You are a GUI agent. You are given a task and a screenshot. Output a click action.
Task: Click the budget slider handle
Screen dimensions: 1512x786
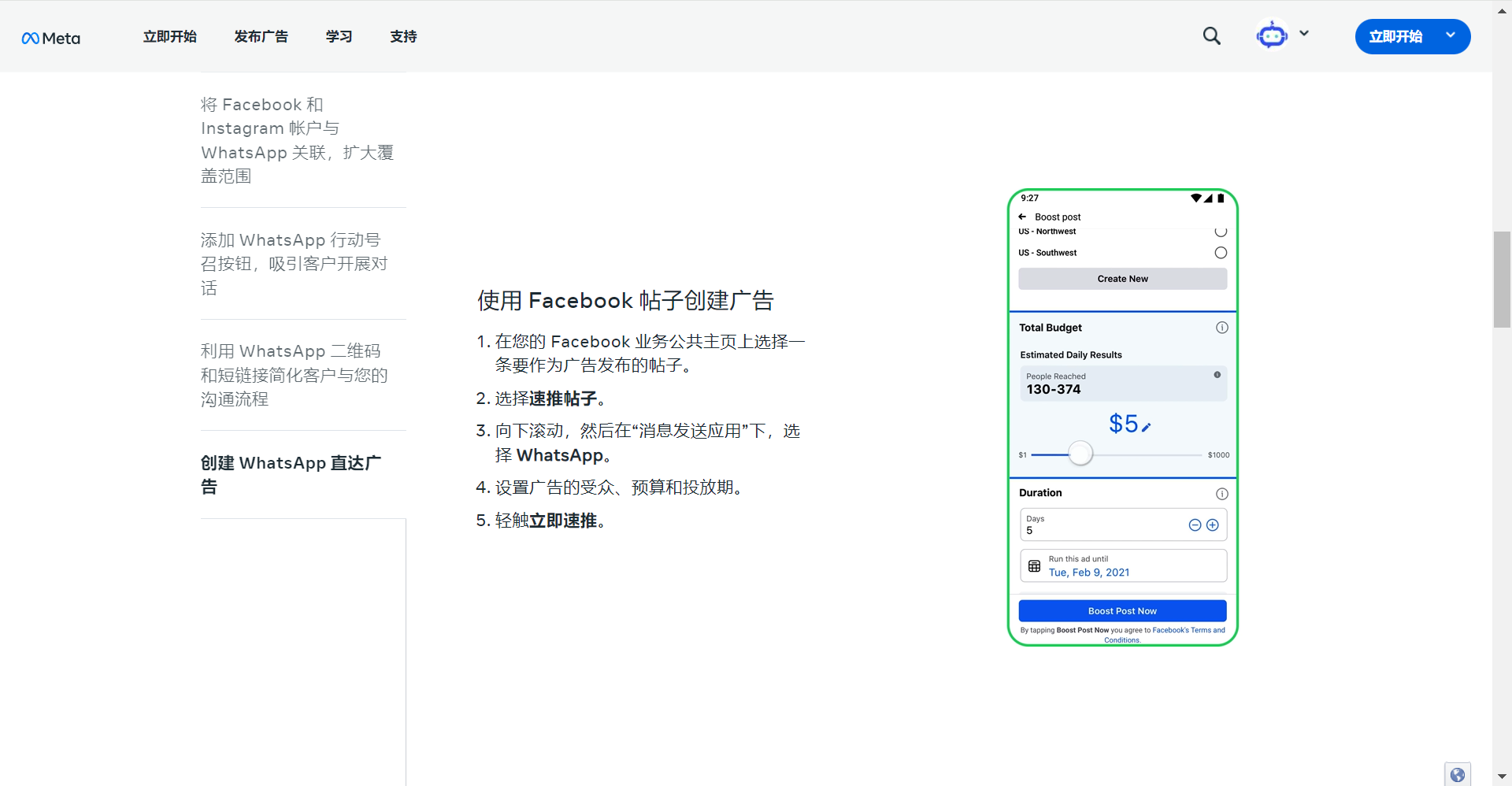[1080, 454]
